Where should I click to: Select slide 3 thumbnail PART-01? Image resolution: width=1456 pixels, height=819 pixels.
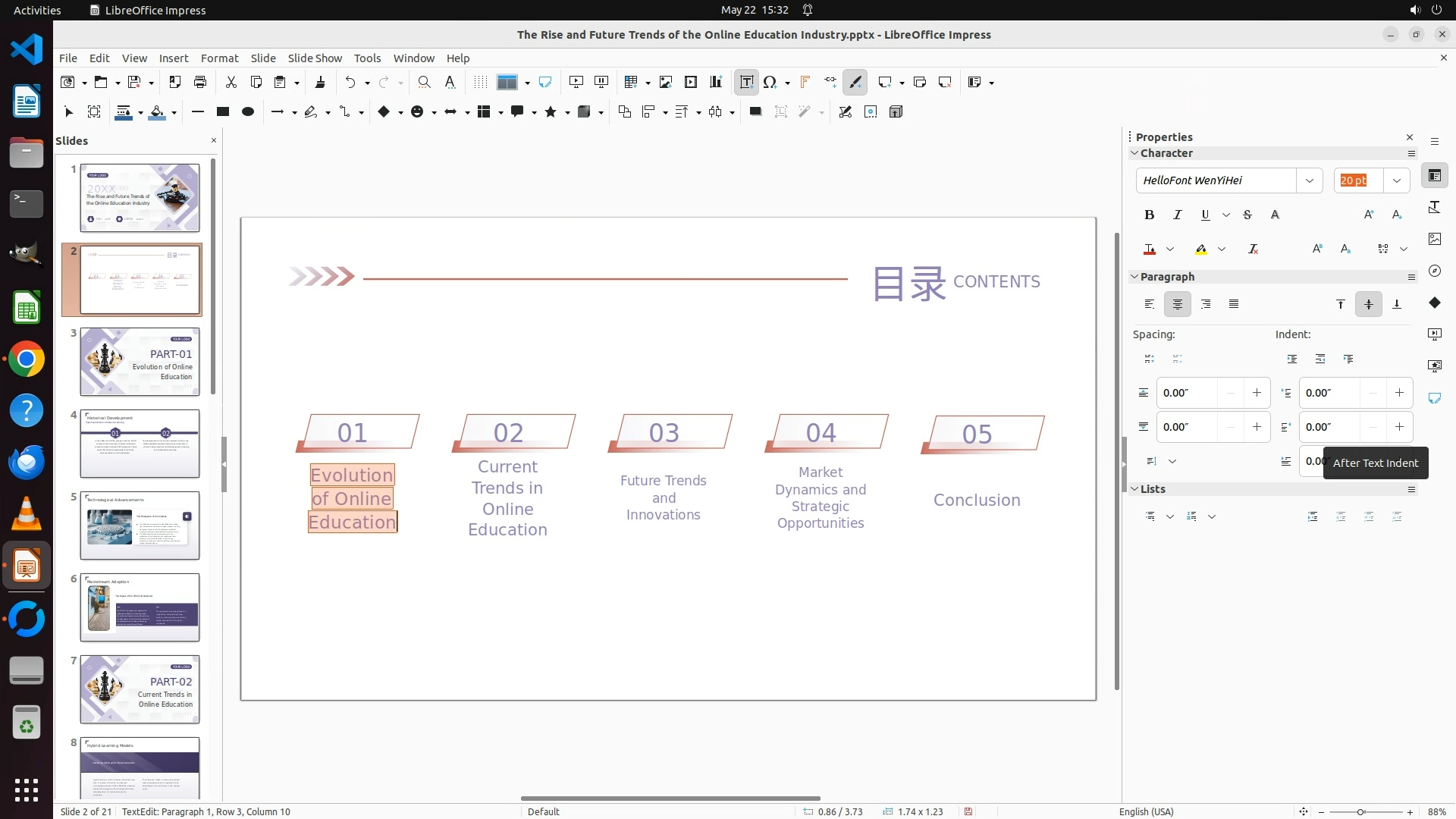(x=140, y=362)
